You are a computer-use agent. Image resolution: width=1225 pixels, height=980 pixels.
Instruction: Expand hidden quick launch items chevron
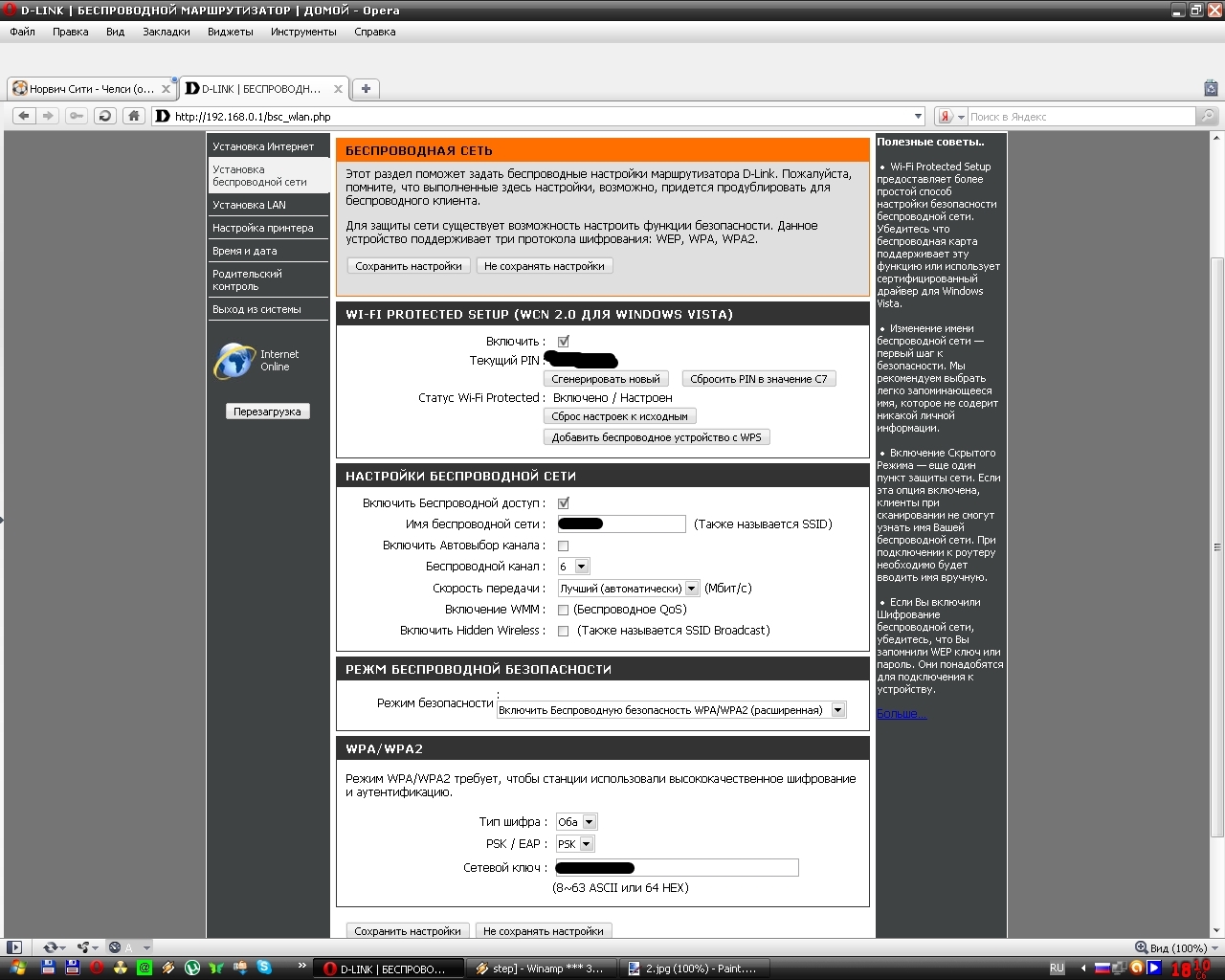[x=302, y=966]
